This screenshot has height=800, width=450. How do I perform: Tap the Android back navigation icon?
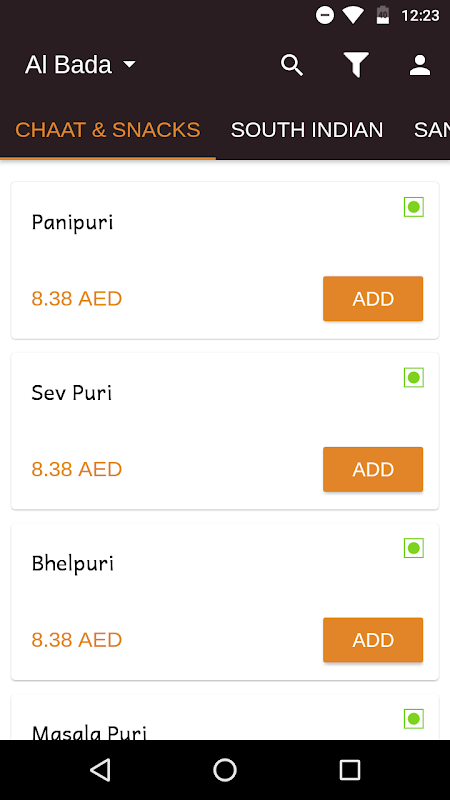(x=100, y=769)
